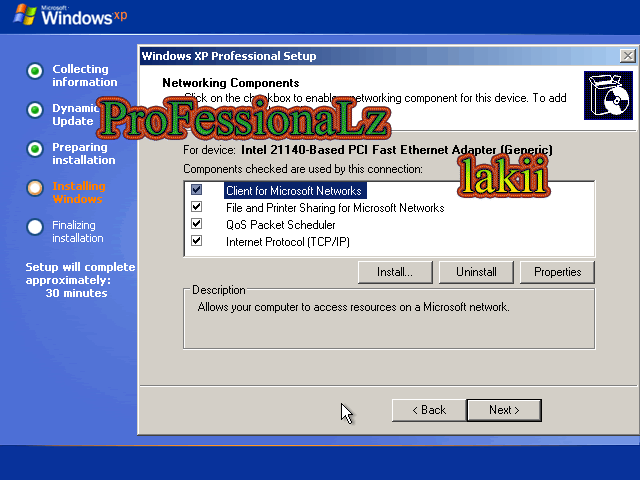Return to previous page with Back
Viewport: 640px width, 480px height.
(x=429, y=410)
